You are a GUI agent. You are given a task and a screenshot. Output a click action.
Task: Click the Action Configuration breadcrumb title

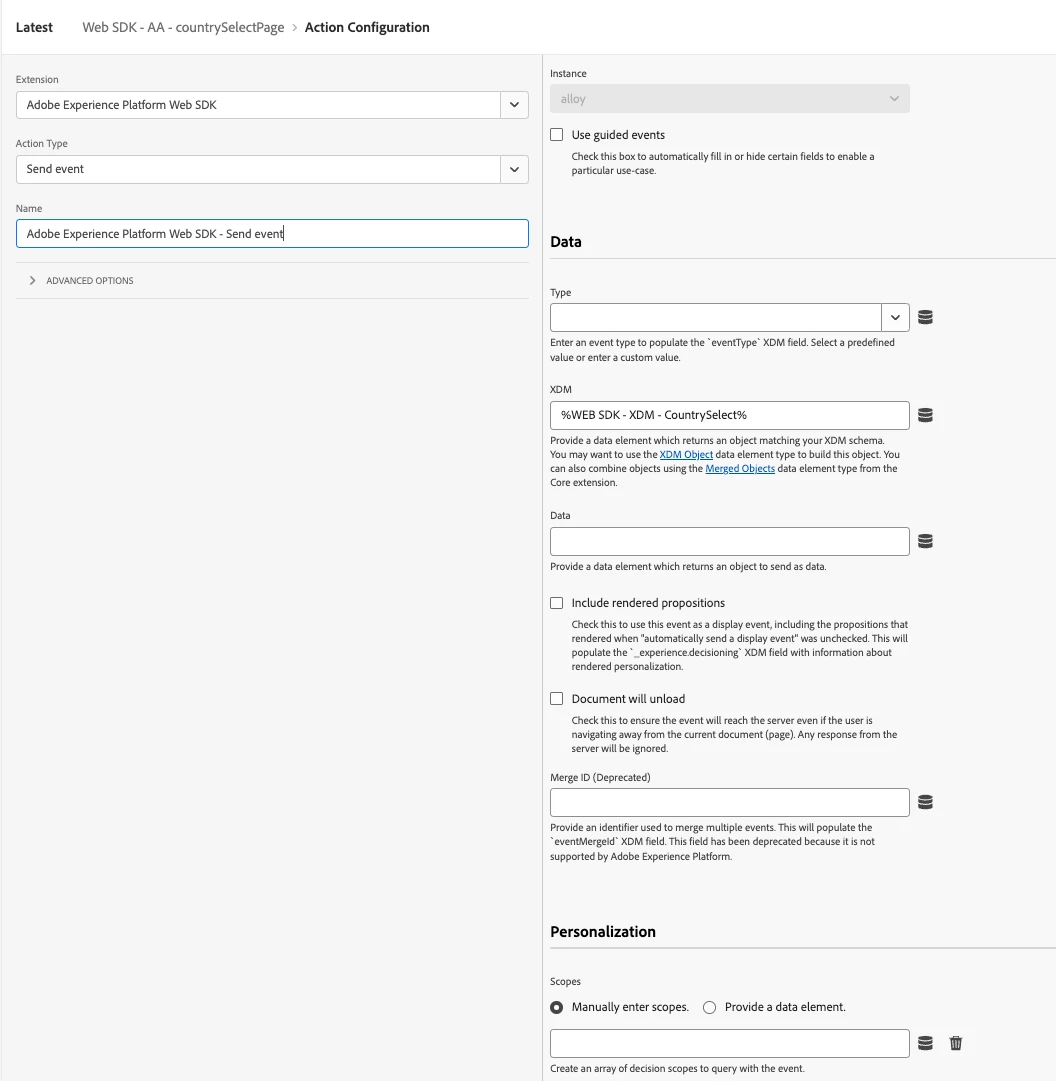coord(367,28)
